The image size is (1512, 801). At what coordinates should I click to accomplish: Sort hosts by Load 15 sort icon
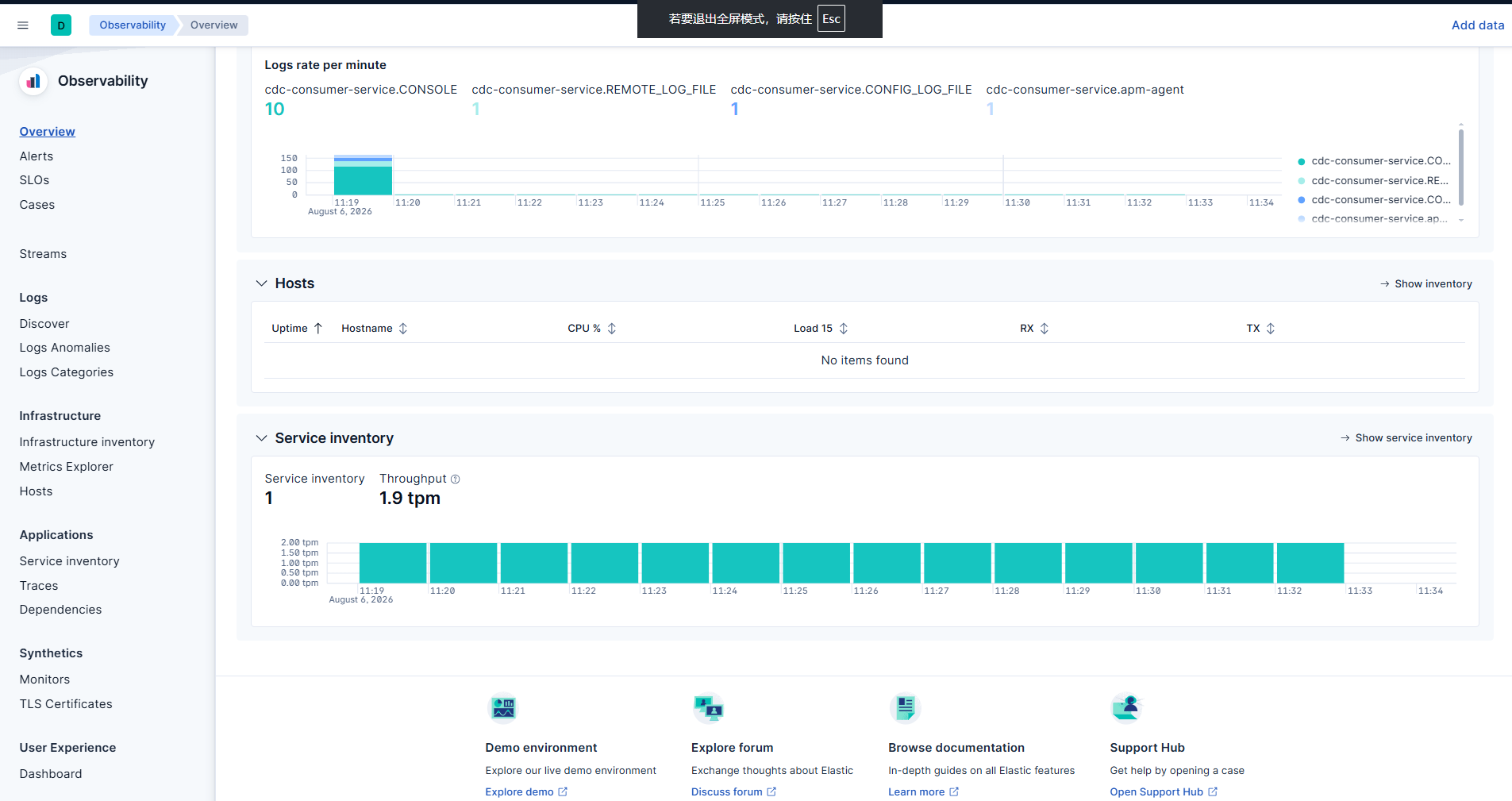[844, 329]
